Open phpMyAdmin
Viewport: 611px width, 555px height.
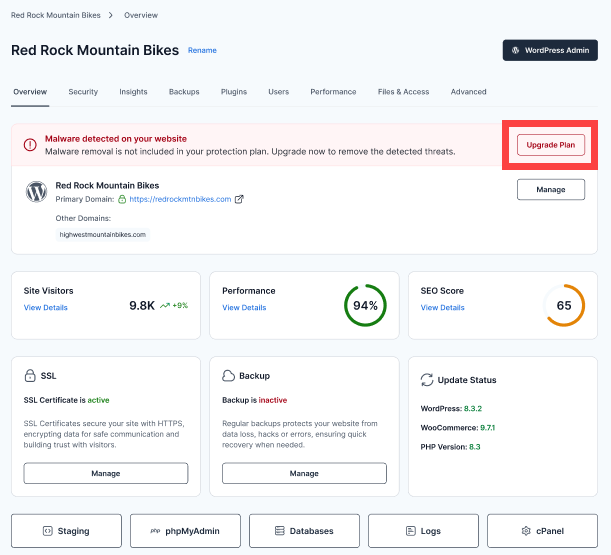pyautogui.click(x=185, y=531)
